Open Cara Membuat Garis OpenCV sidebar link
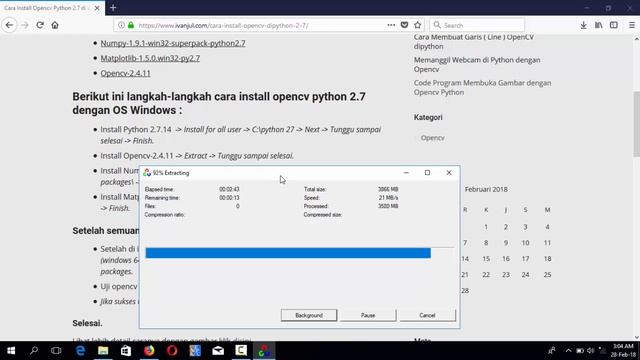This screenshot has width=640, height=360. [473, 41]
